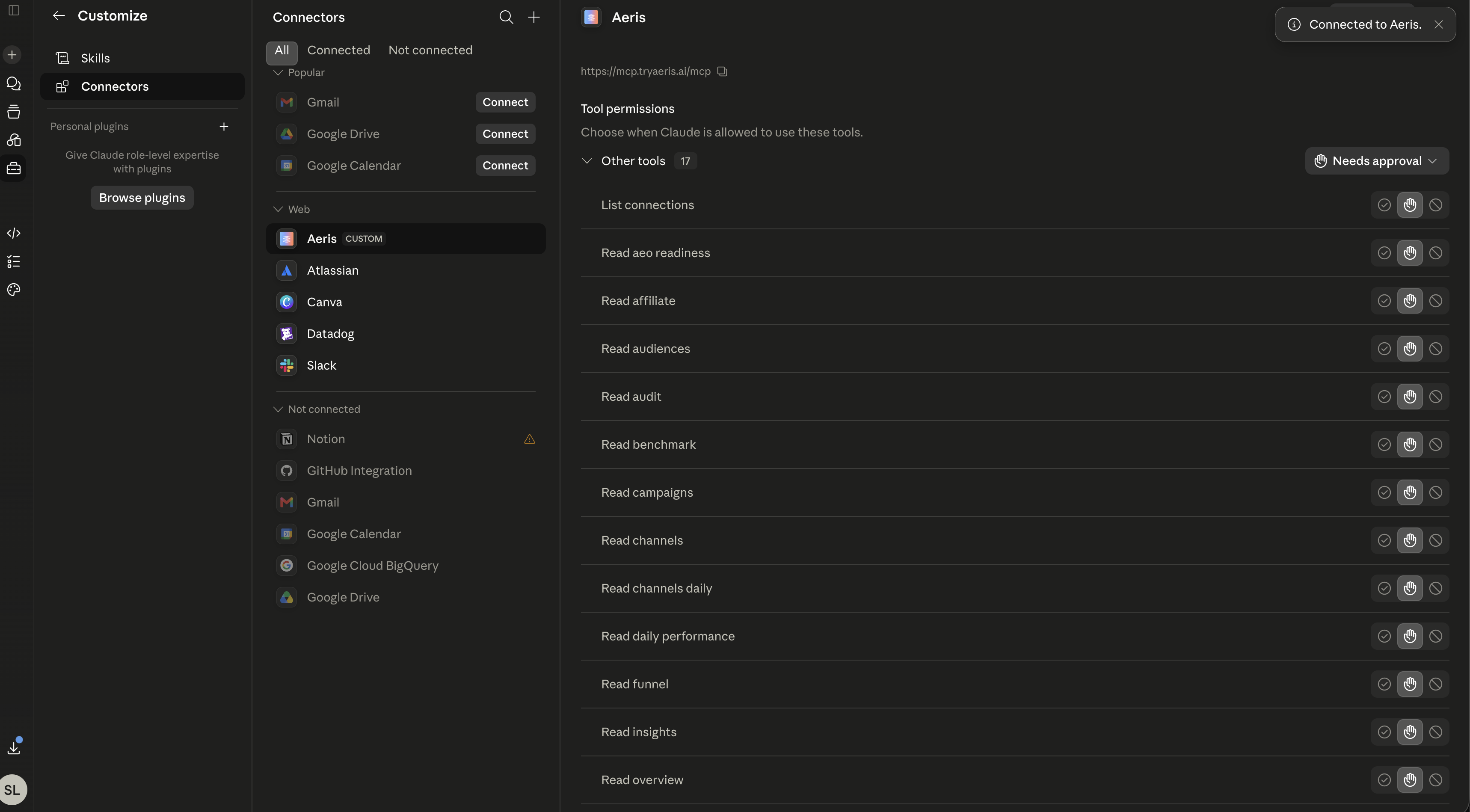Open the task list icon in rail
1470x812 pixels.
14,262
